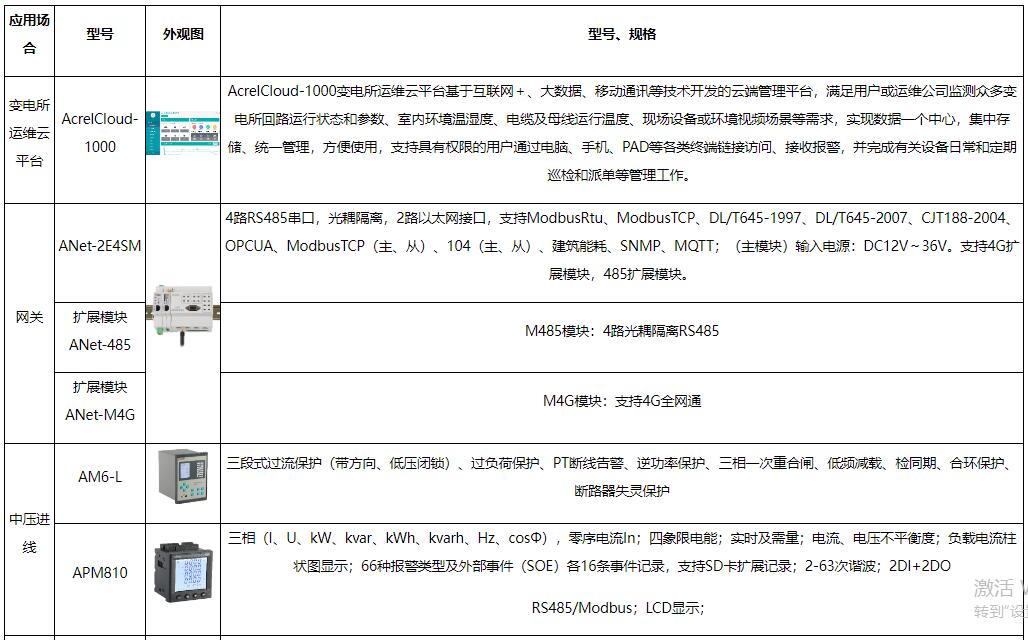Select the AM6-L model name cell
Viewport: 1028px width, 640px height.
(x=100, y=477)
